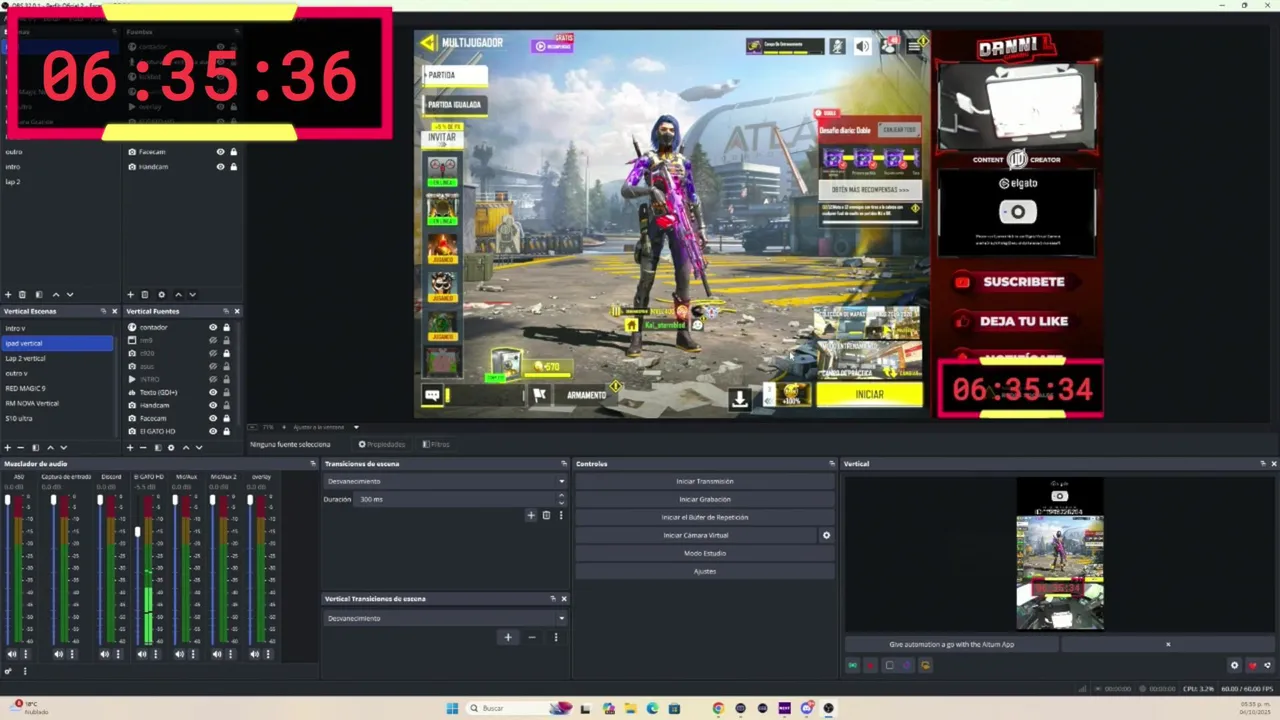Mute the Discord audio channel

click(x=104, y=654)
